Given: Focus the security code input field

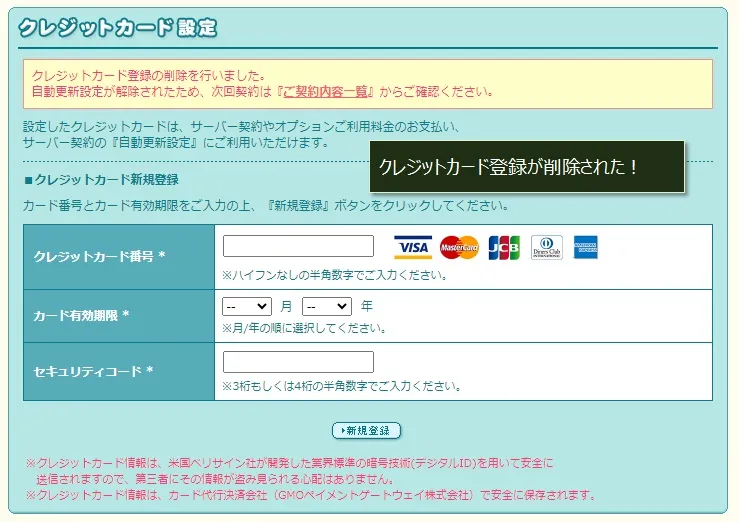Looking at the screenshot, I should click(x=298, y=362).
